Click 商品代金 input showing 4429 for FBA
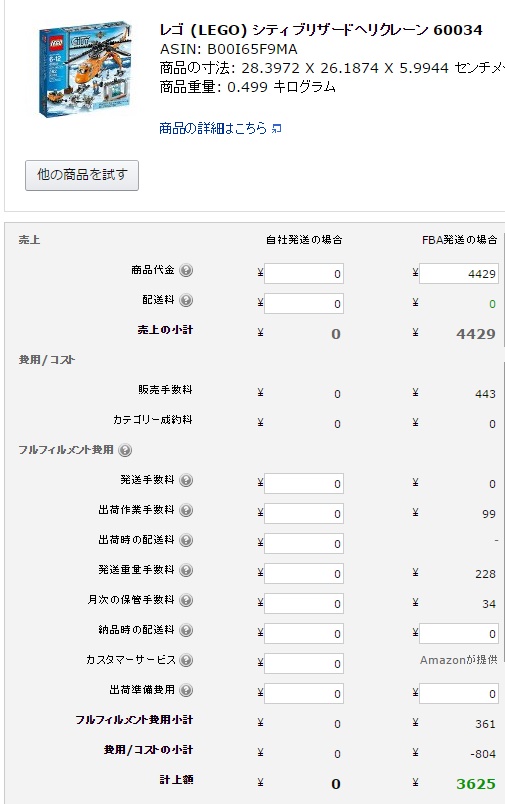 (459, 274)
